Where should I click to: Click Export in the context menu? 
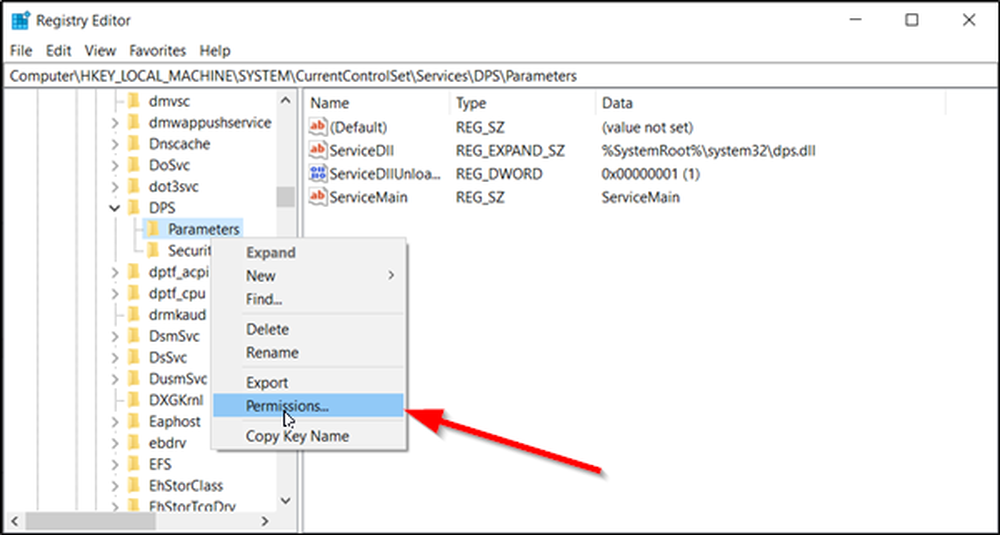267,382
